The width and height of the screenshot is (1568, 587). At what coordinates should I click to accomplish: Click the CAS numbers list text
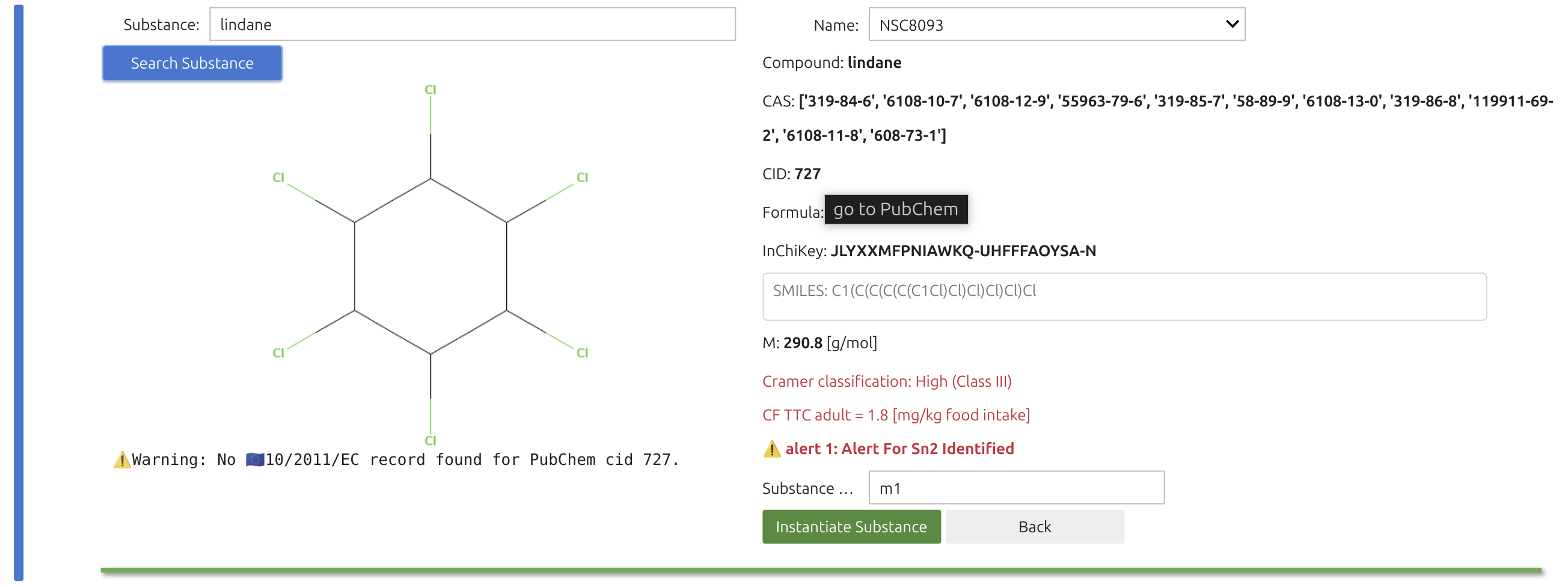(1157, 118)
